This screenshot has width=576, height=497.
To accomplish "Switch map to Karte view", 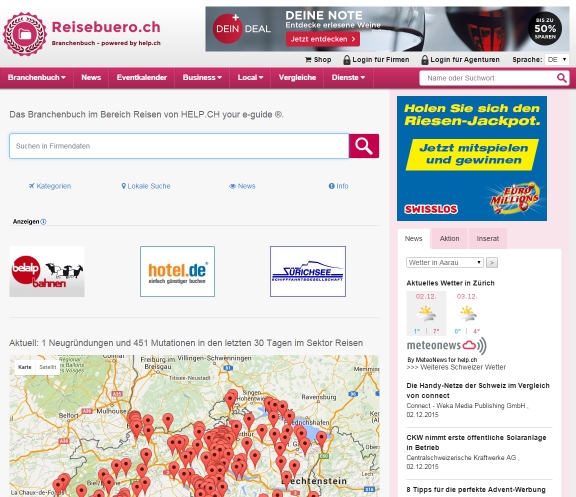I will [x=25, y=367].
